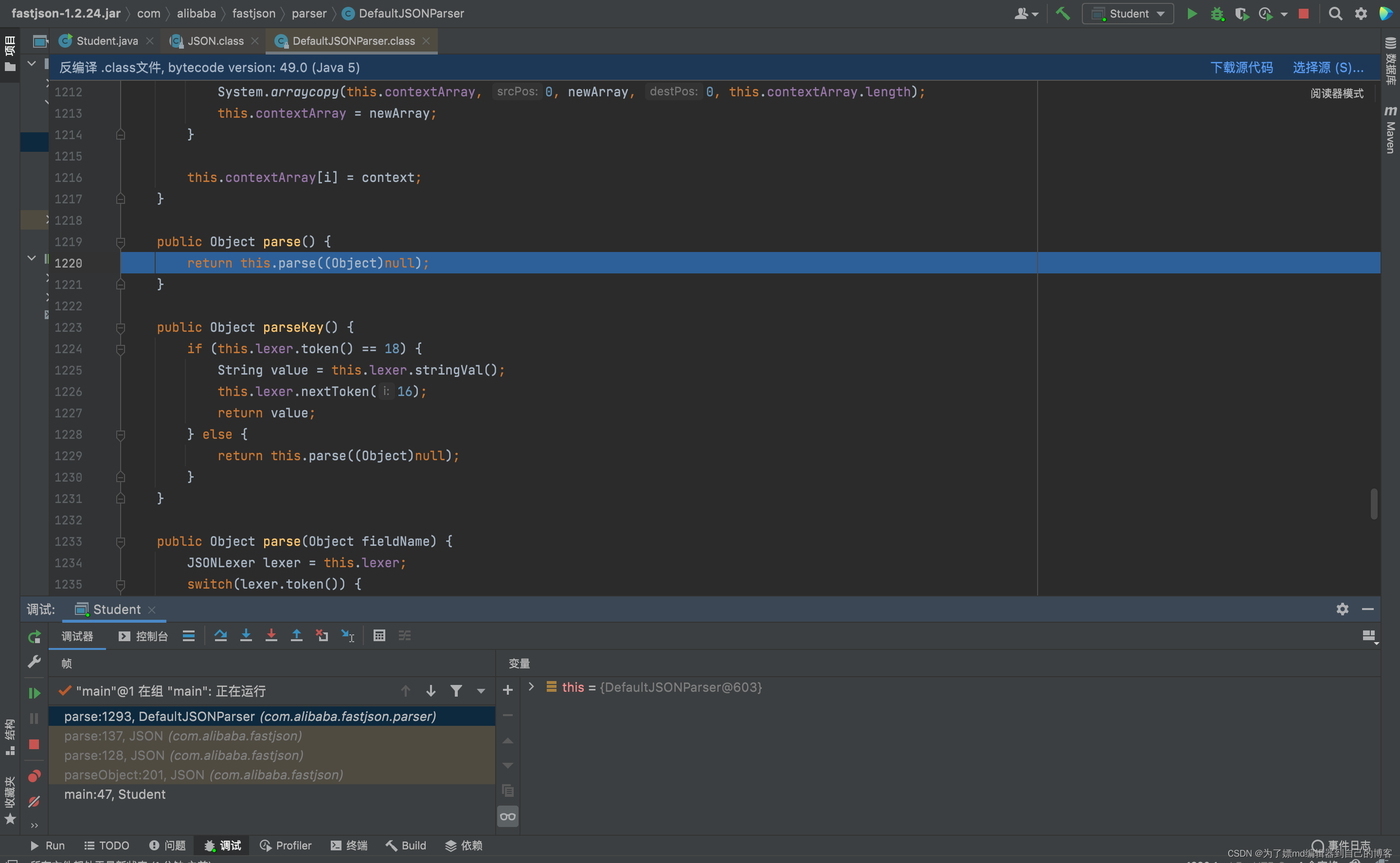The height and width of the screenshot is (863, 1400).
Task: Resume program with green play-bar icon
Action: coord(34,693)
